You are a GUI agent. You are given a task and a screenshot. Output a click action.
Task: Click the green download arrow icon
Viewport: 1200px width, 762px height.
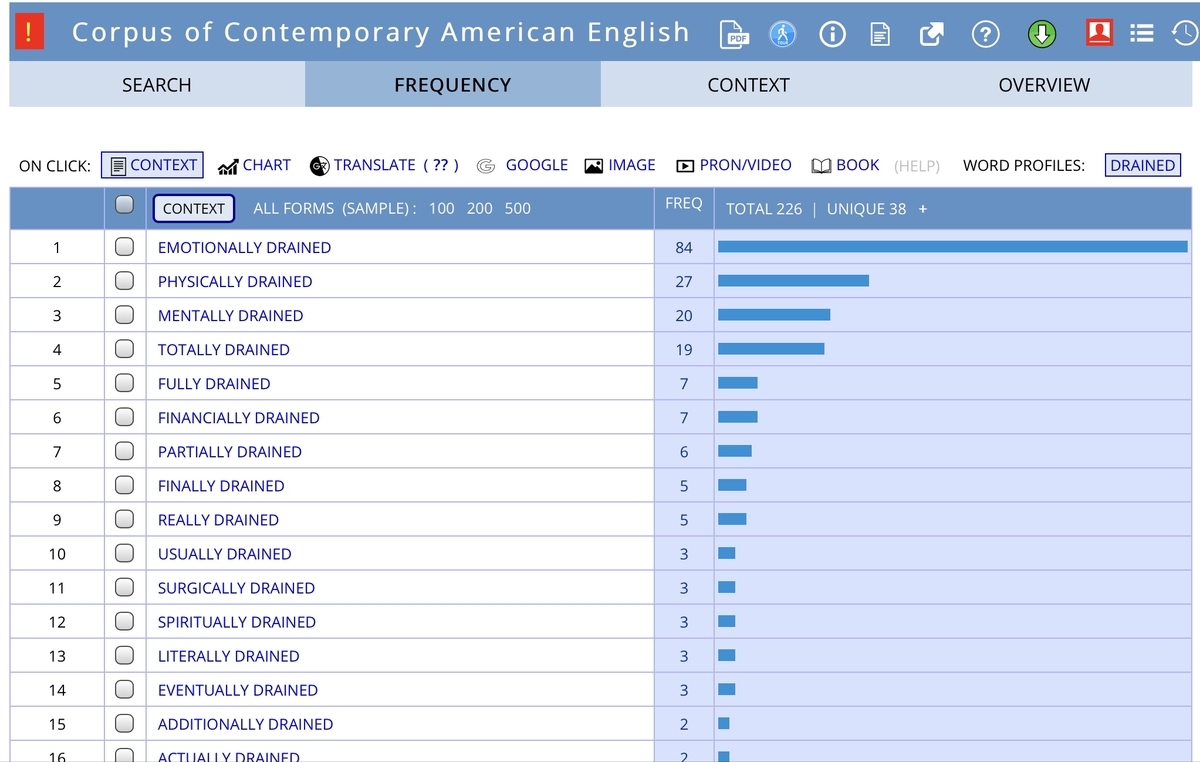coord(1042,35)
